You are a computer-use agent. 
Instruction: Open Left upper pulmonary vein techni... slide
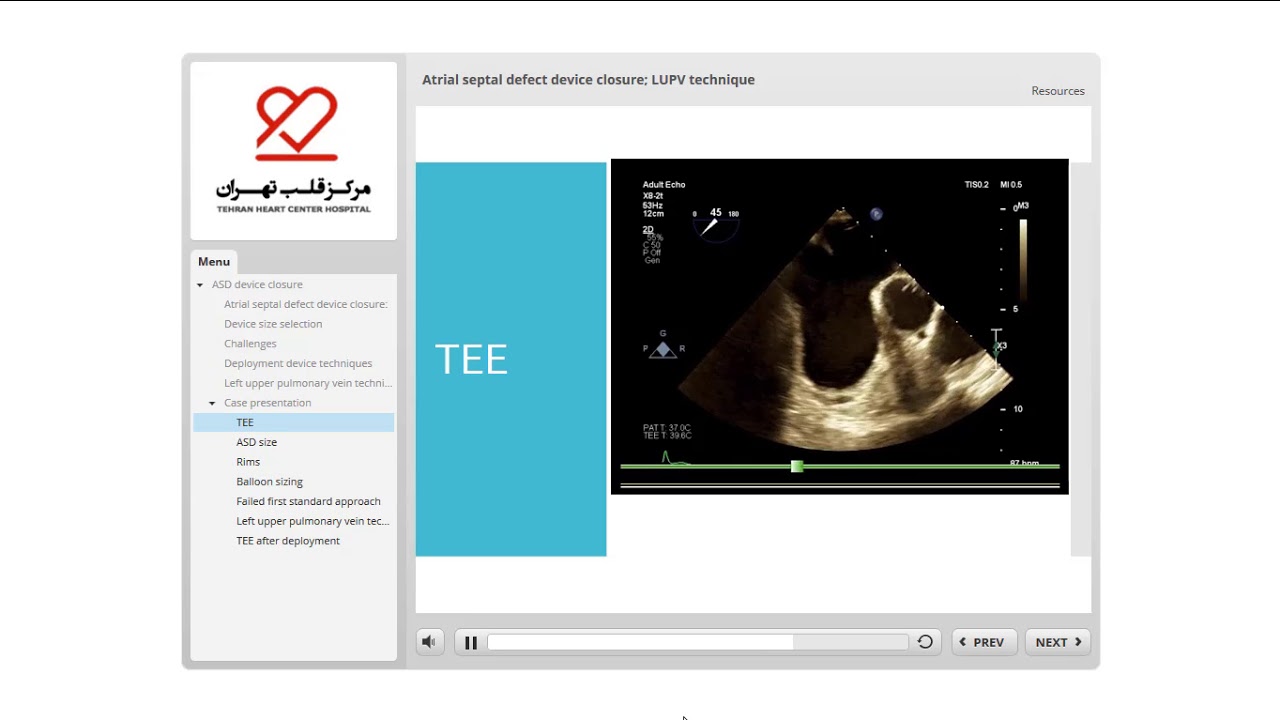(308, 383)
